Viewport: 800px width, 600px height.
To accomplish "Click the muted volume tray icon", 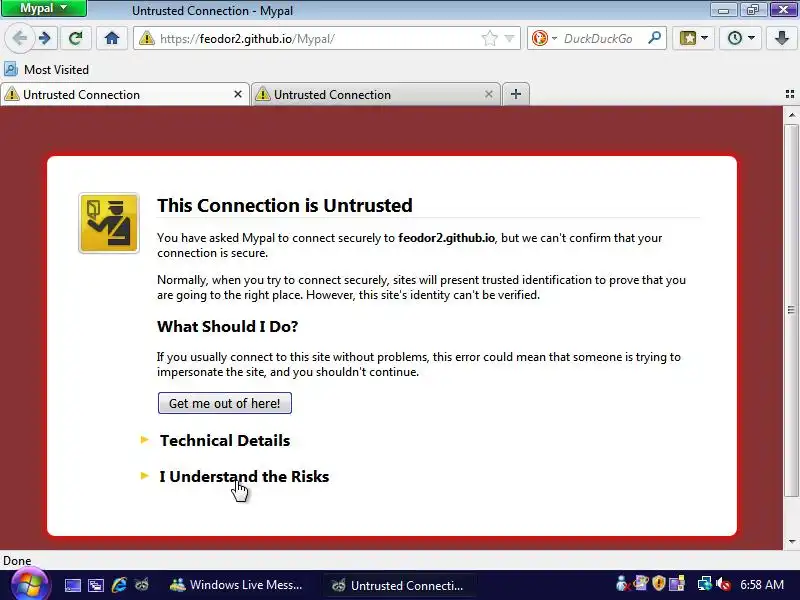I will (x=723, y=584).
